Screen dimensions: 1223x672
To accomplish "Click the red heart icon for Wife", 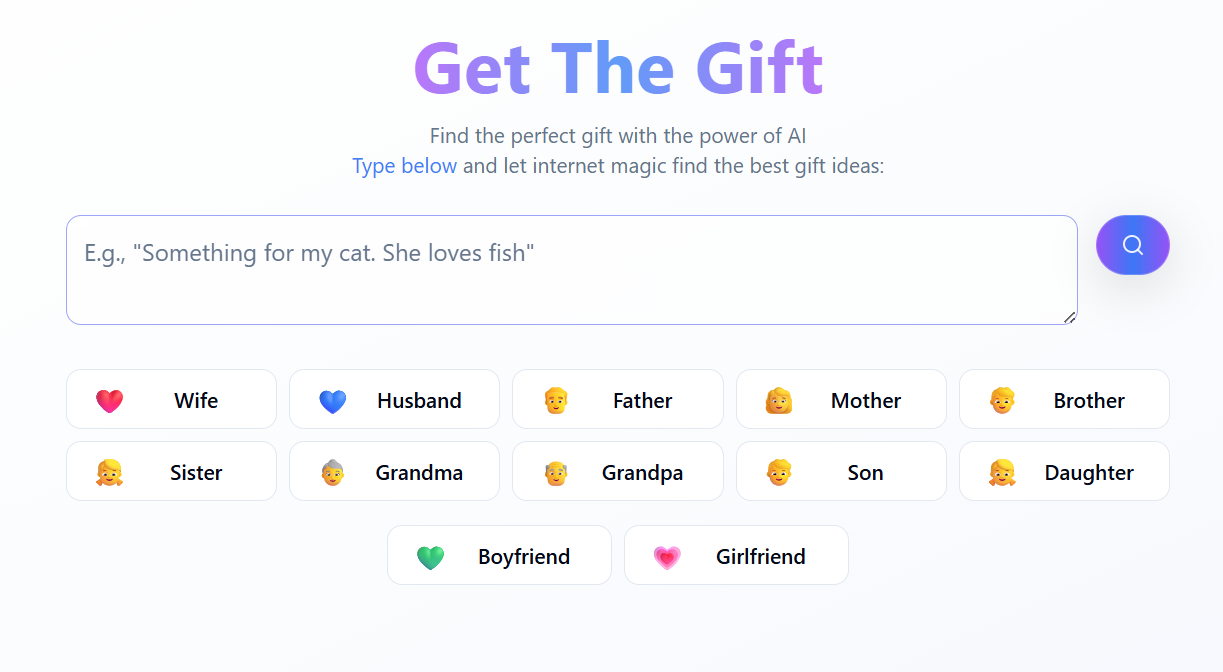I will pos(109,401).
